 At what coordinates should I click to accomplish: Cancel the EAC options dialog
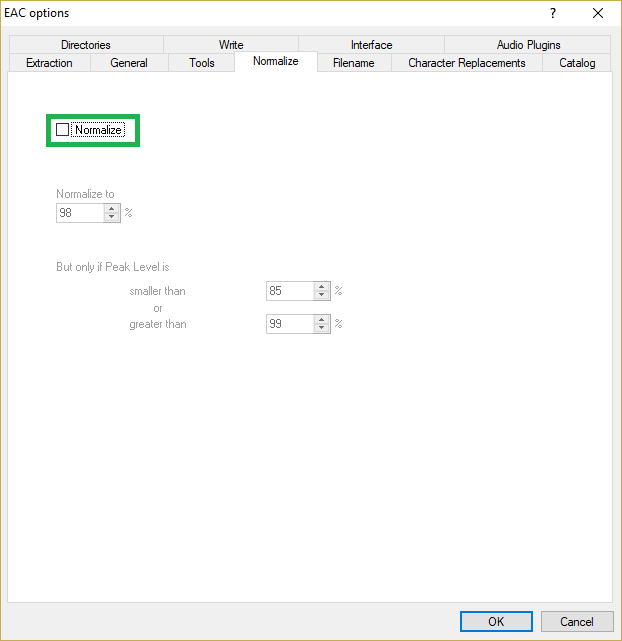(x=577, y=621)
